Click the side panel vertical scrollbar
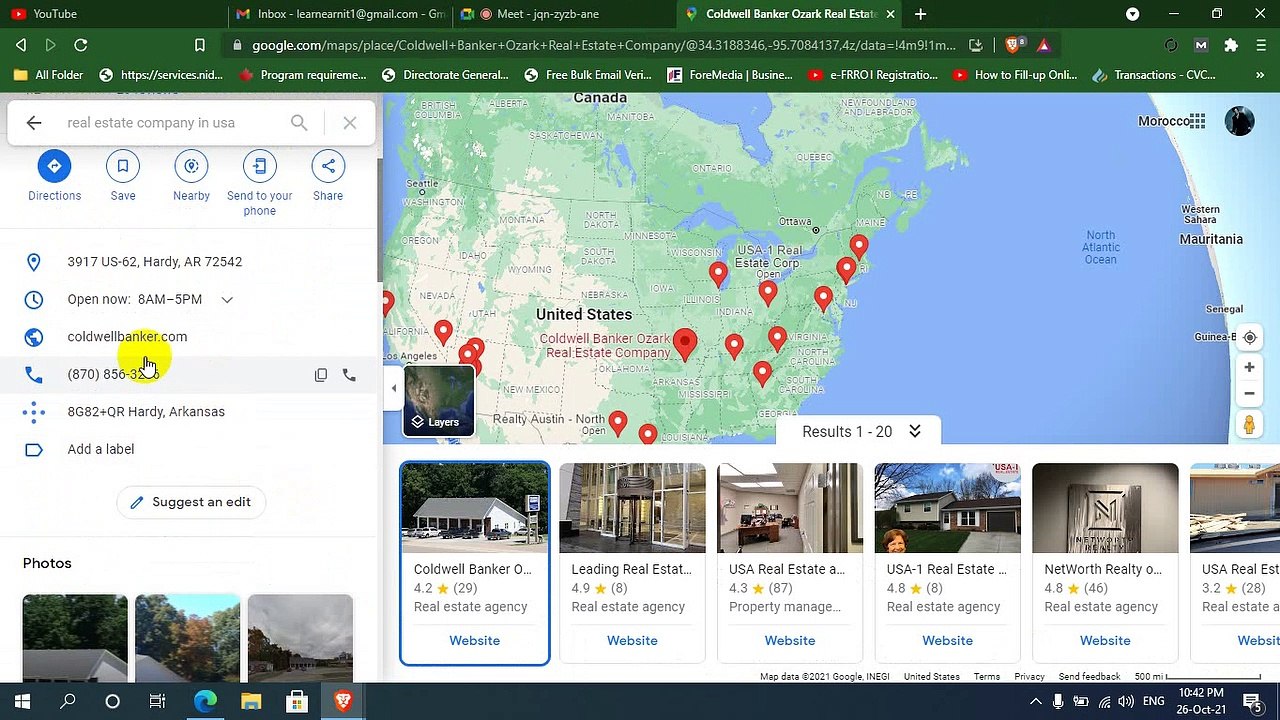Viewport: 1280px width, 720px height. tap(379, 220)
